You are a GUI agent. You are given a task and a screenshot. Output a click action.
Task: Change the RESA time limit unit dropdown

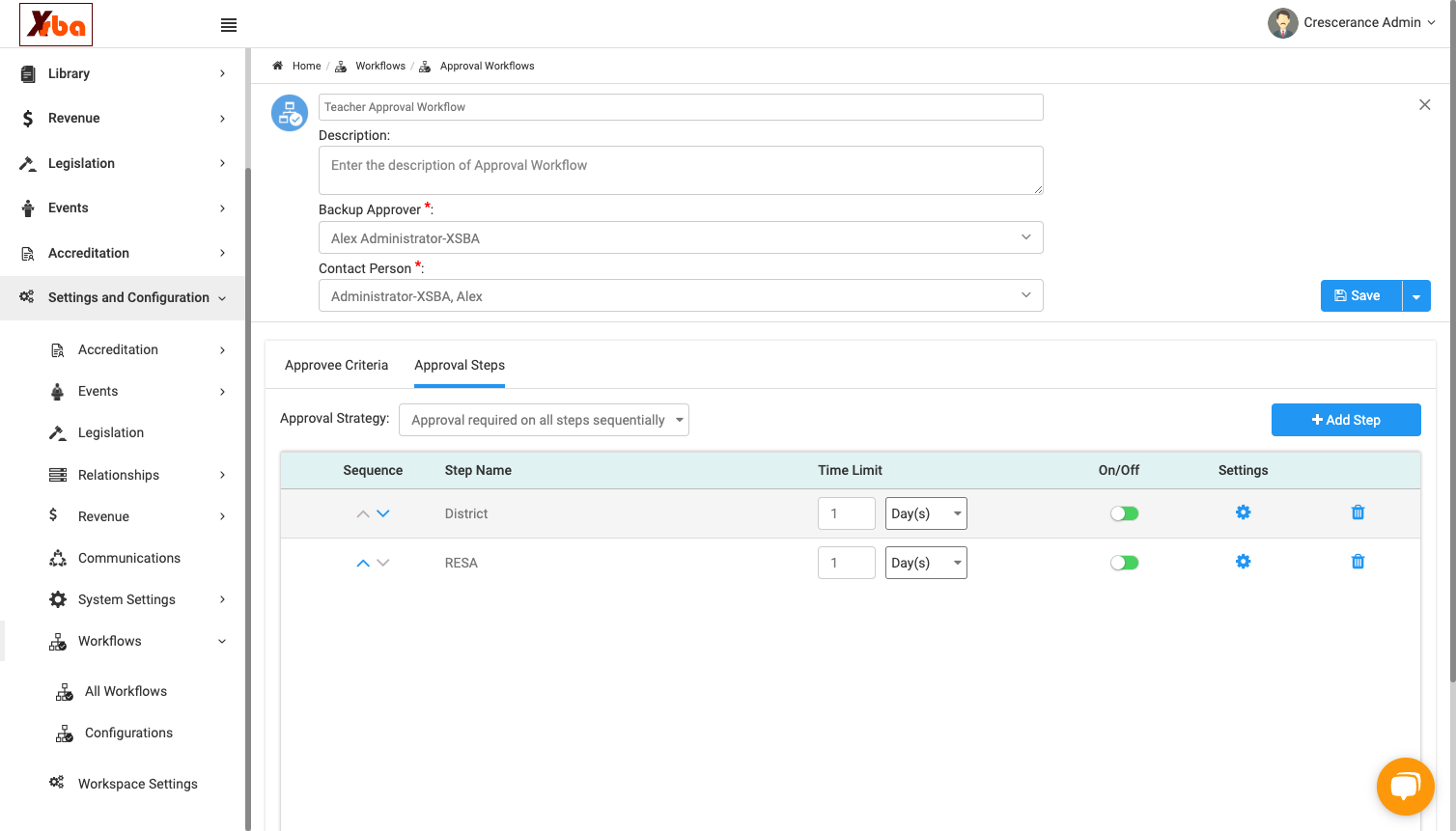tap(926, 563)
